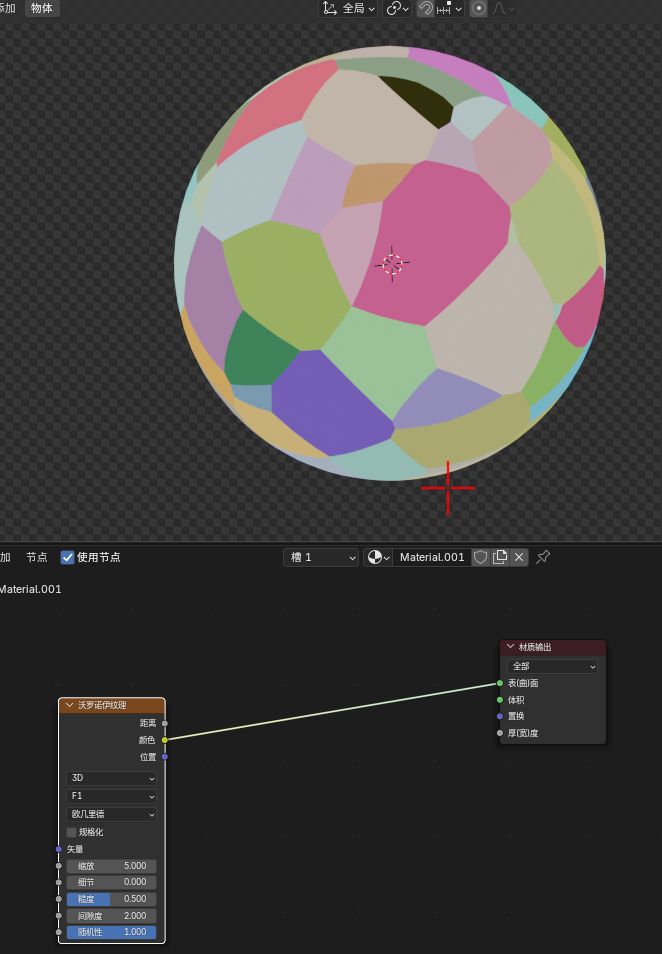
Task: Unlink Material.001 with the X icon
Action: point(519,557)
